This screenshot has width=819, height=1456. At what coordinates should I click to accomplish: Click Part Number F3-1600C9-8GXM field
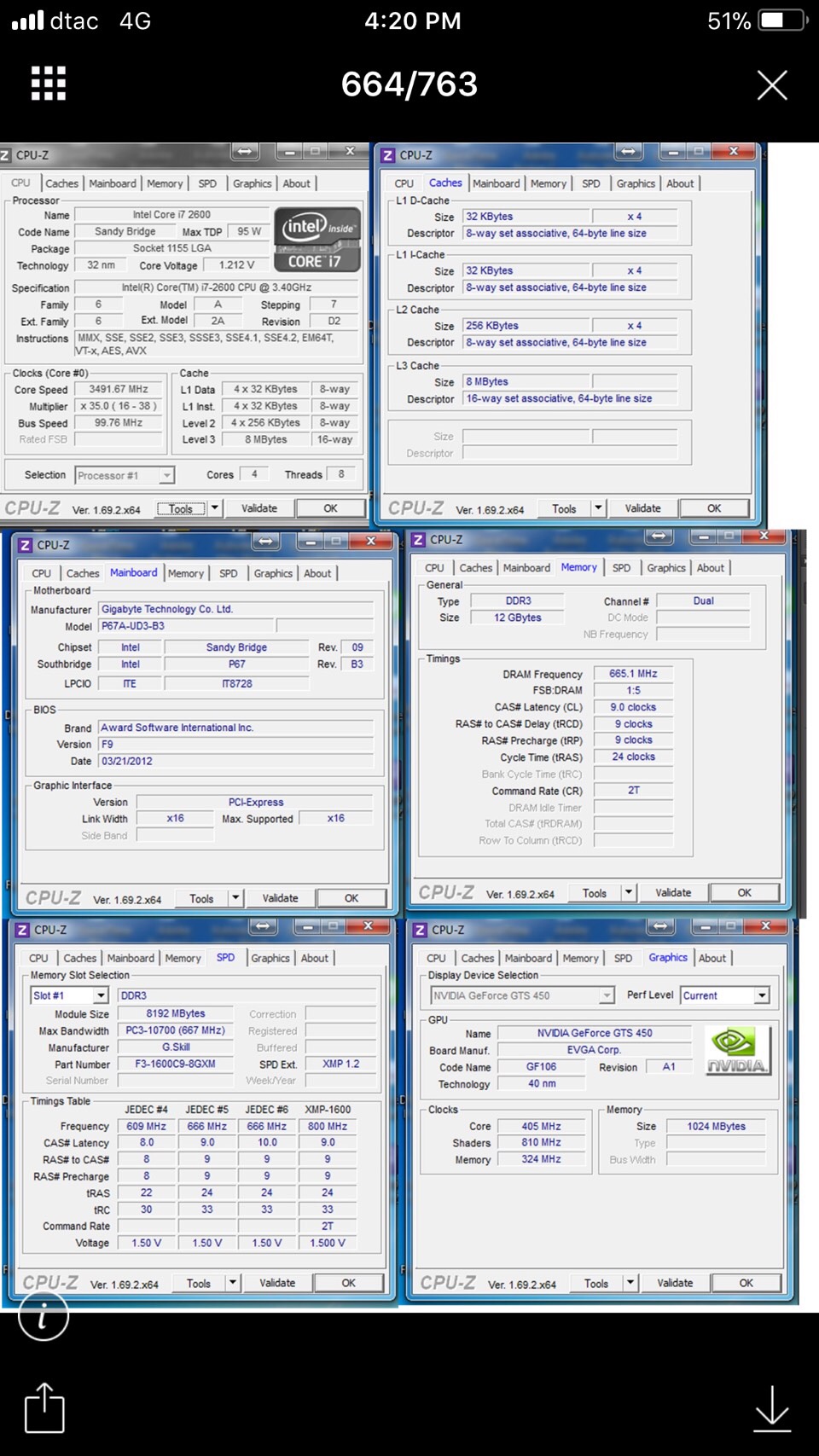click(x=175, y=1064)
